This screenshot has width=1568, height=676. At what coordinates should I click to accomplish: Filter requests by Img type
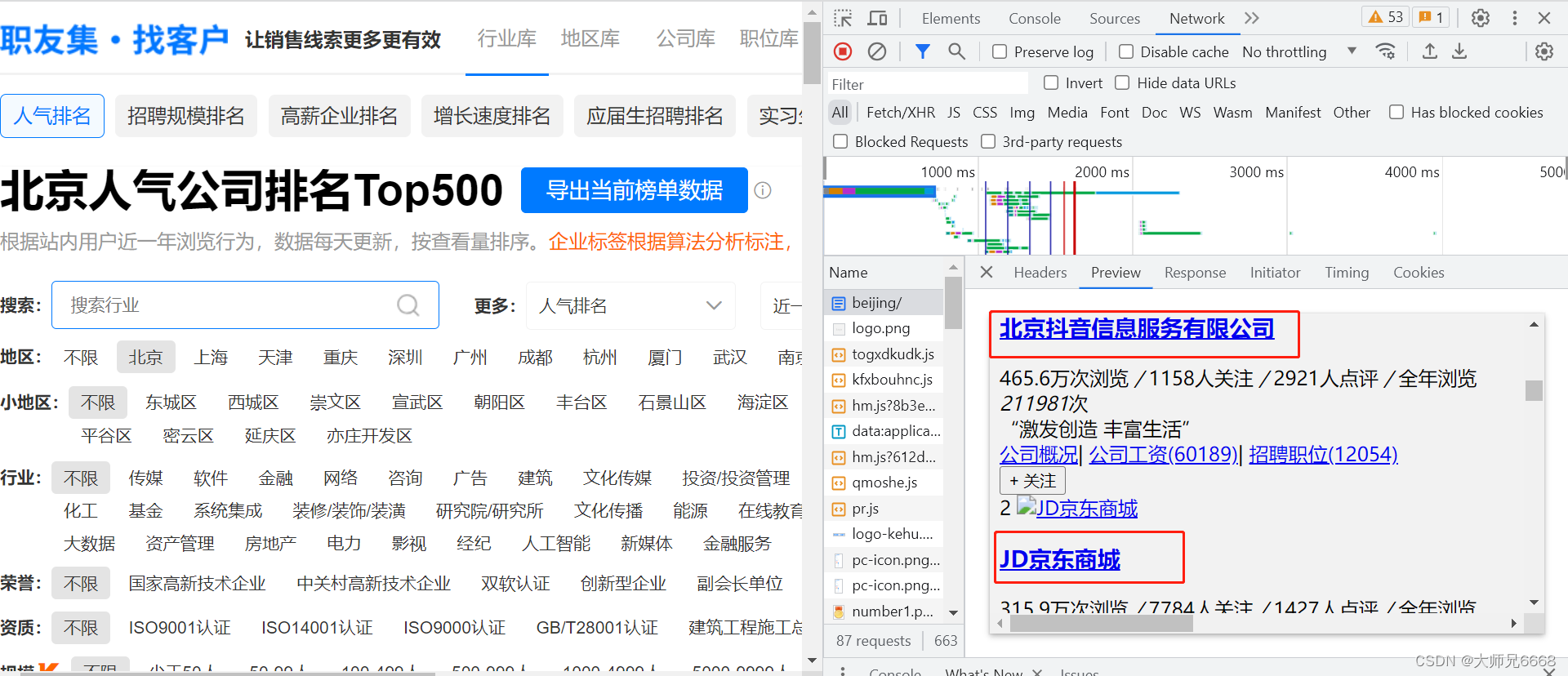point(1022,113)
